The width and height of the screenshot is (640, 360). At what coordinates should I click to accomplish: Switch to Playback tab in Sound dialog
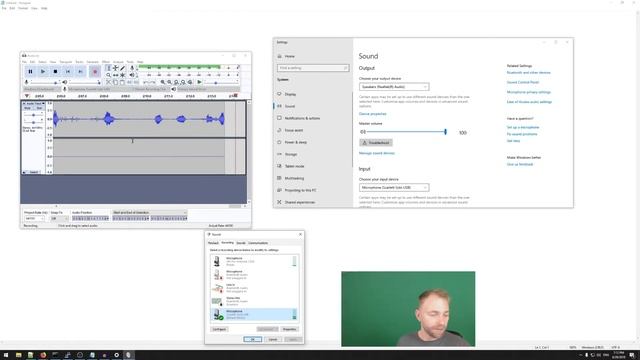pyautogui.click(x=213, y=243)
